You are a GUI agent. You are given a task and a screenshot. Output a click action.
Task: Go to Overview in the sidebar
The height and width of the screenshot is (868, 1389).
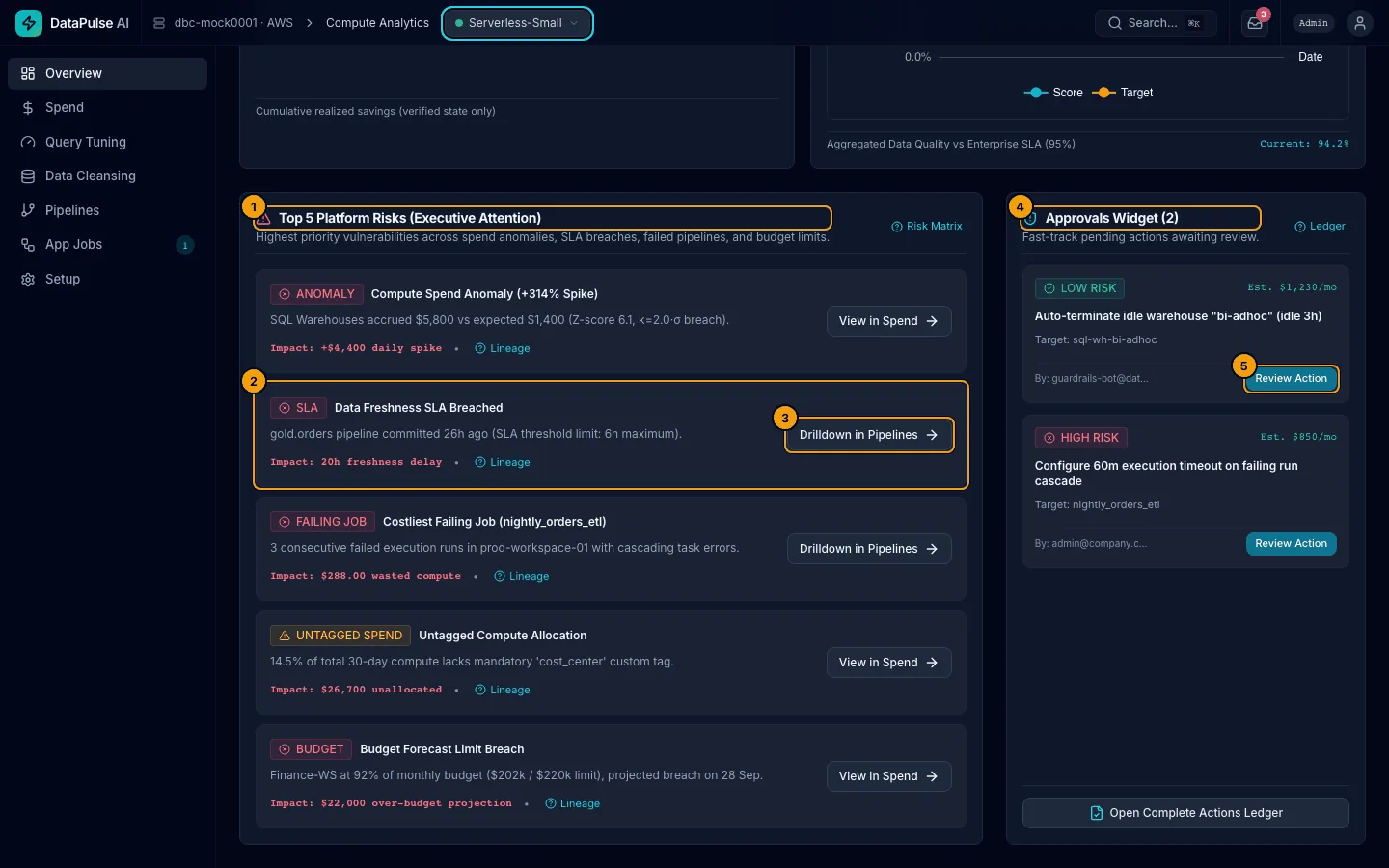[107, 73]
